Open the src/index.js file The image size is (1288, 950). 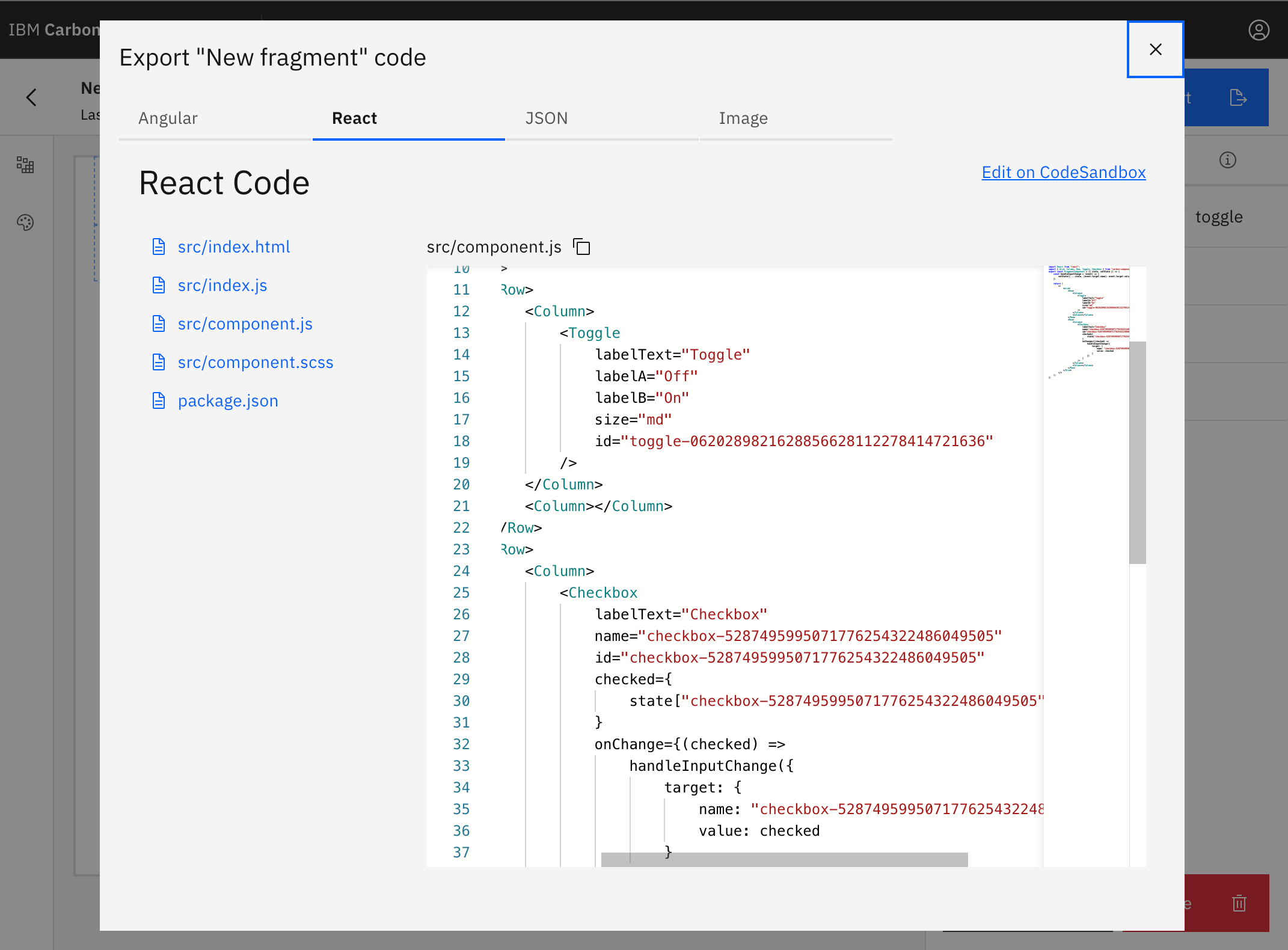point(222,285)
